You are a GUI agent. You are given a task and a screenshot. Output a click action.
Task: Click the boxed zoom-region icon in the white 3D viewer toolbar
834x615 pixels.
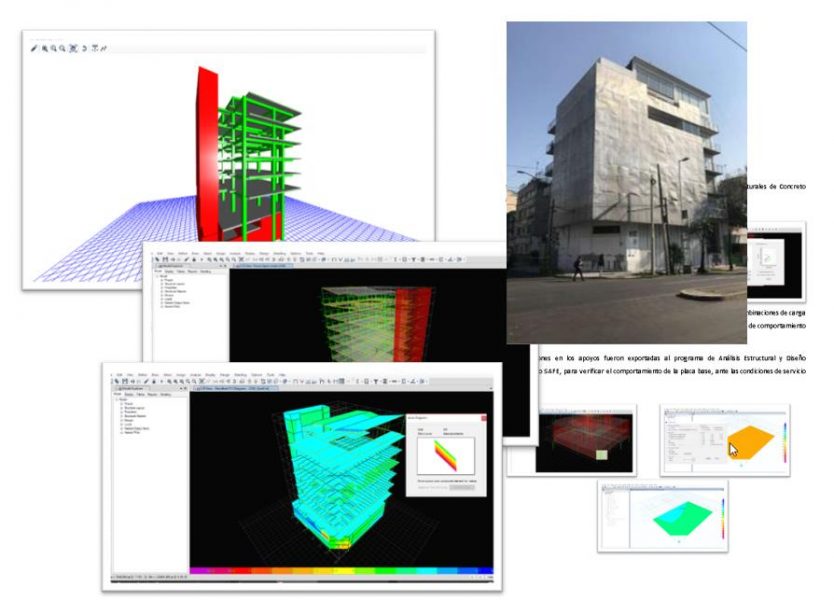[73, 47]
